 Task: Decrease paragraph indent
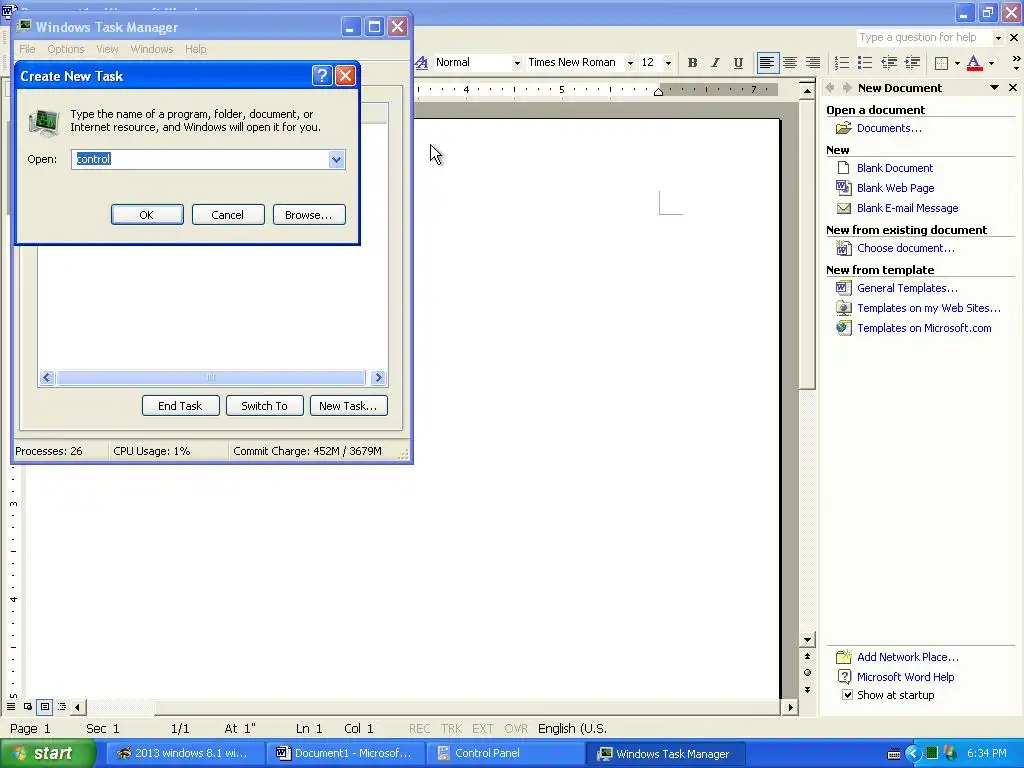889,63
